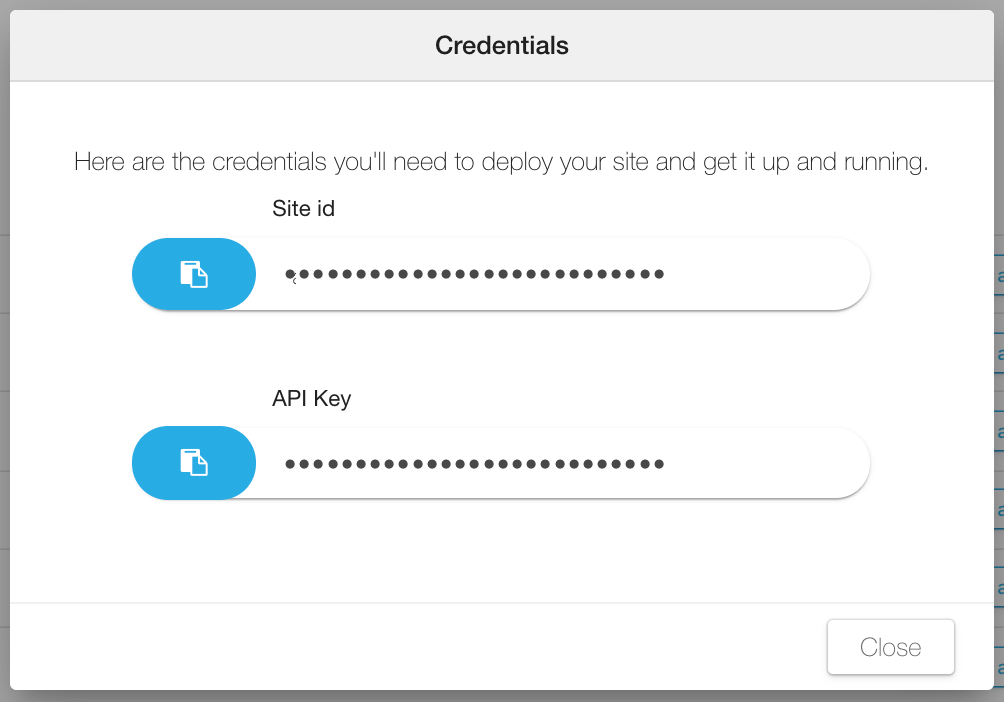Click the "Site id" field label
1004x702 pixels.
pyautogui.click(x=303, y=209)
